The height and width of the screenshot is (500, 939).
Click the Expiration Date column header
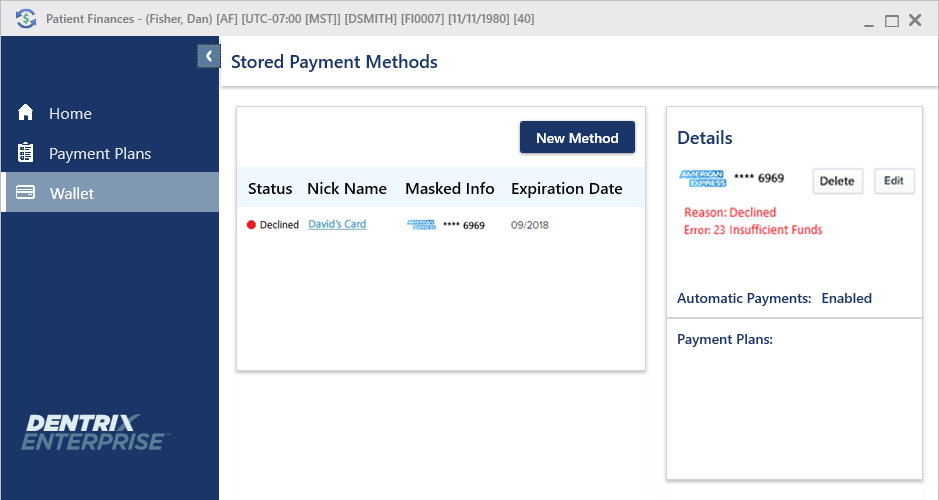coord(566,188)
